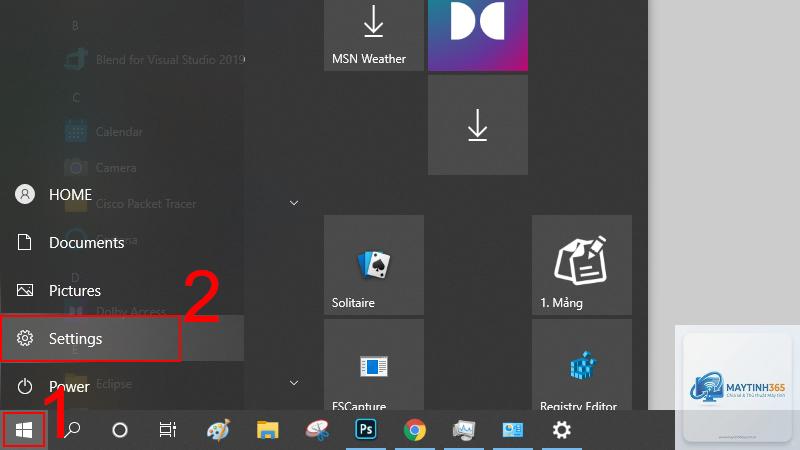The height and width of the screenshot is (450, 800).
Task: Launch Solitaire tile
Action: (373, 265)
